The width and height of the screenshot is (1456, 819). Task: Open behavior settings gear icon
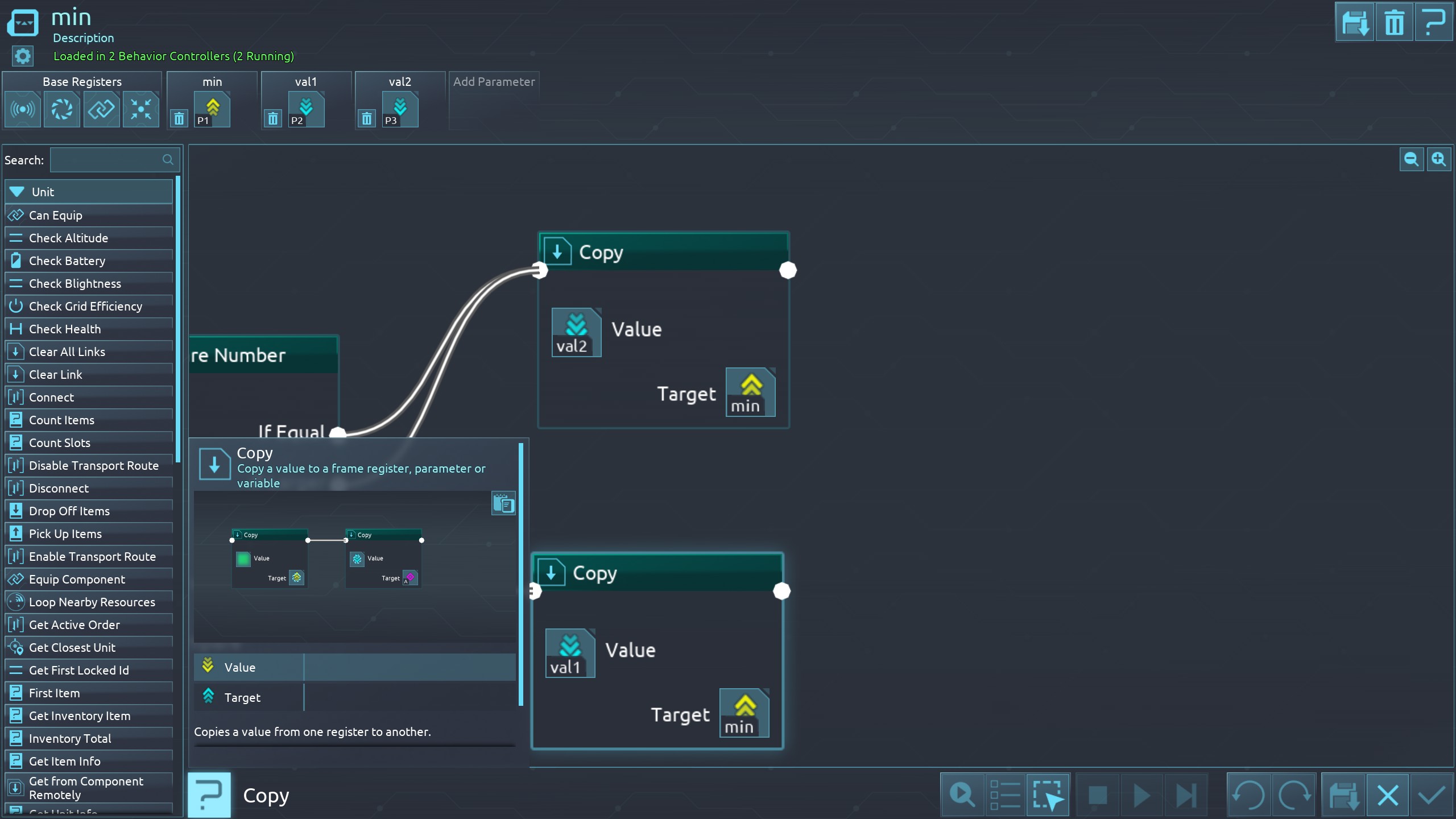(23, 56)
